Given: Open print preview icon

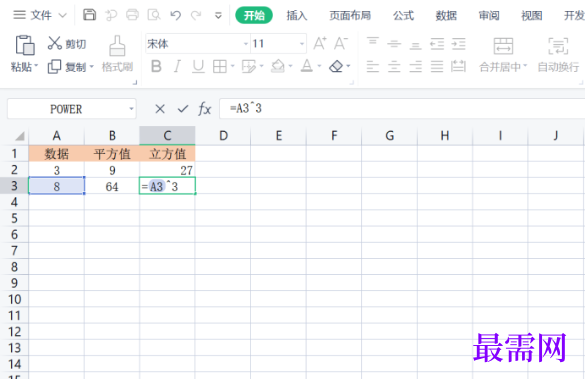Looking at the screenshot, I should (x=154, y=15).
